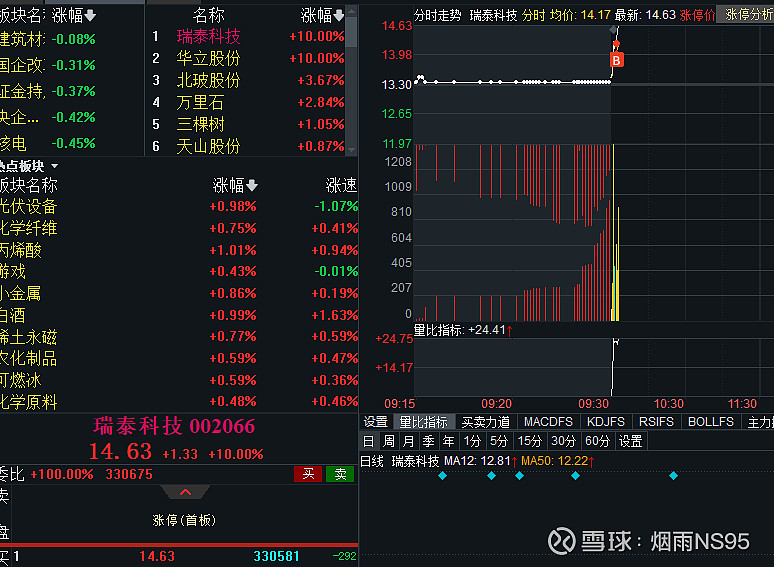
Task: Switch to the RSIFS indicator tab
Action: pos(656,422)
